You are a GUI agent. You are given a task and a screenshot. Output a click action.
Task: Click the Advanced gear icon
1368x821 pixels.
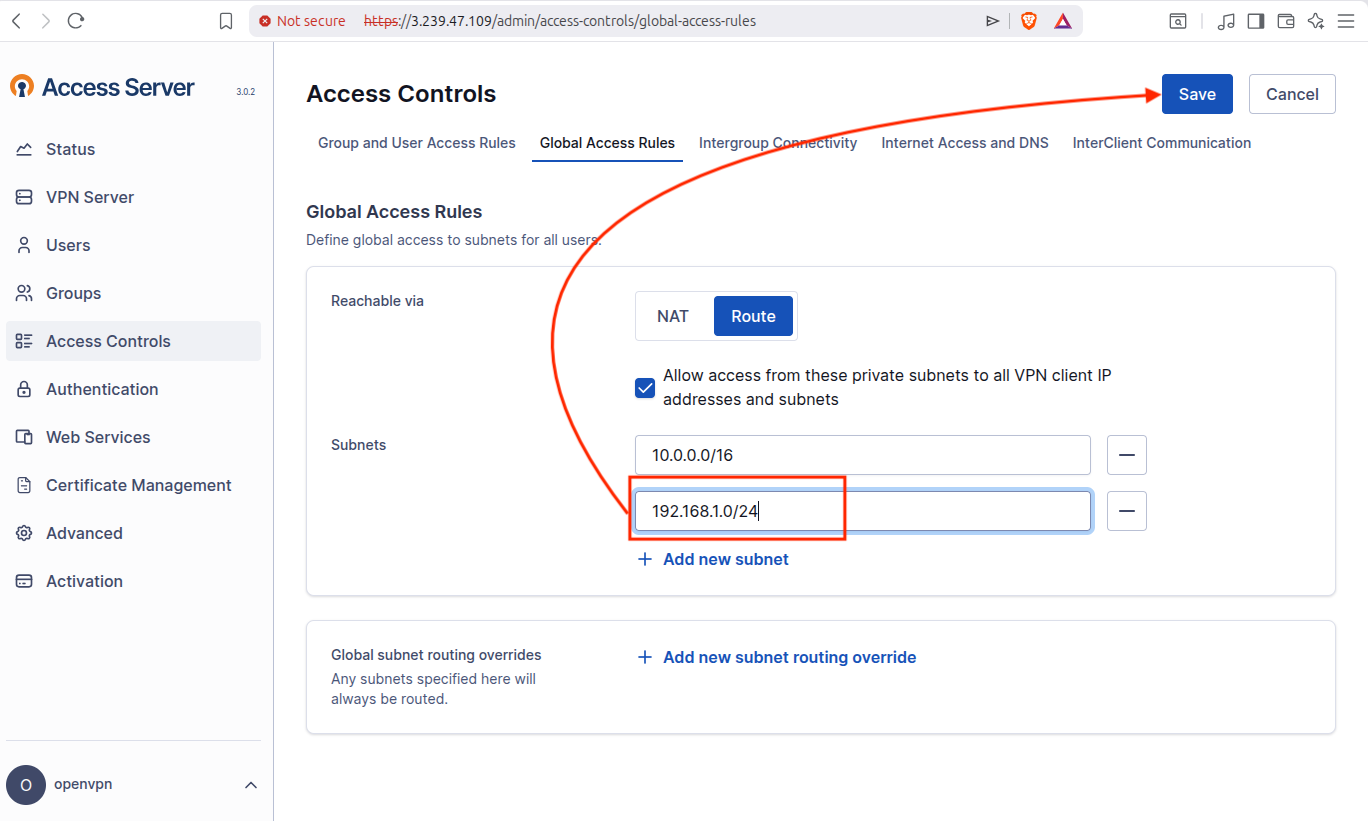24,533
